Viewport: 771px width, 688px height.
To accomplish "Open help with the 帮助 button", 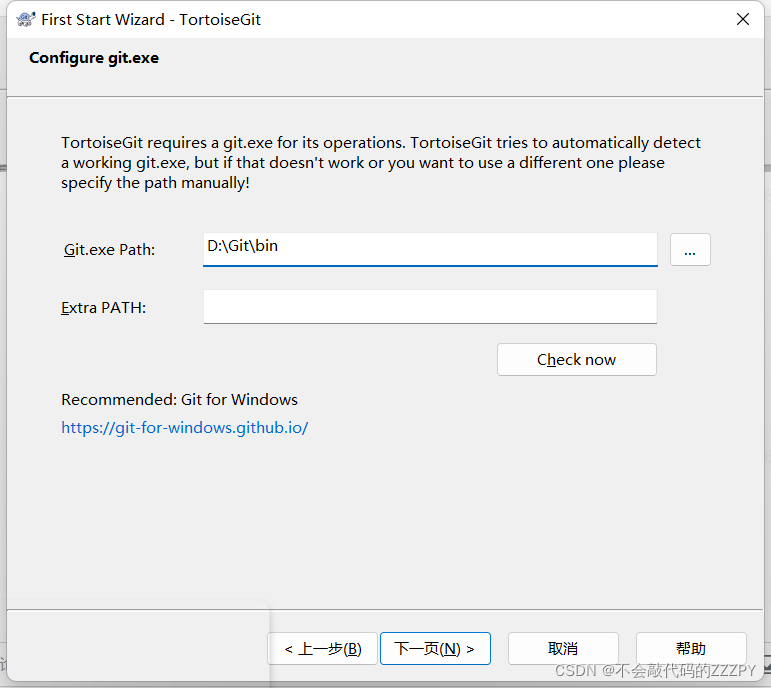I will point(691,649).
